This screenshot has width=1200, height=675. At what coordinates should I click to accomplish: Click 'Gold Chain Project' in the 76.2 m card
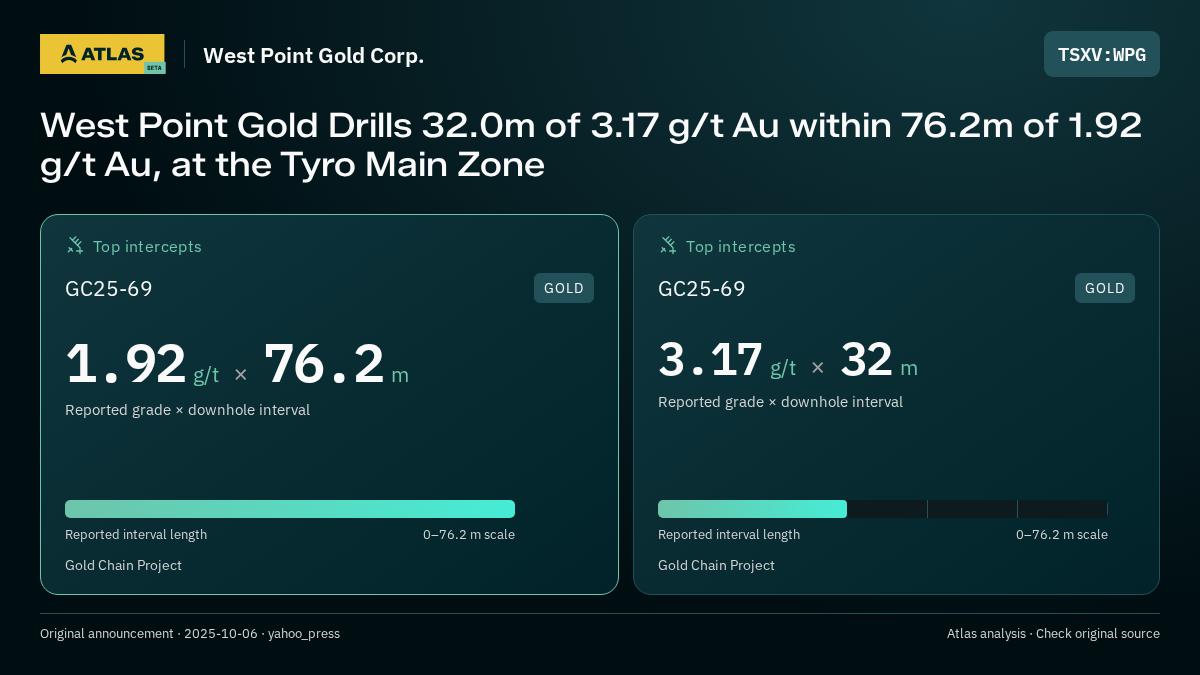coord(123,565)
